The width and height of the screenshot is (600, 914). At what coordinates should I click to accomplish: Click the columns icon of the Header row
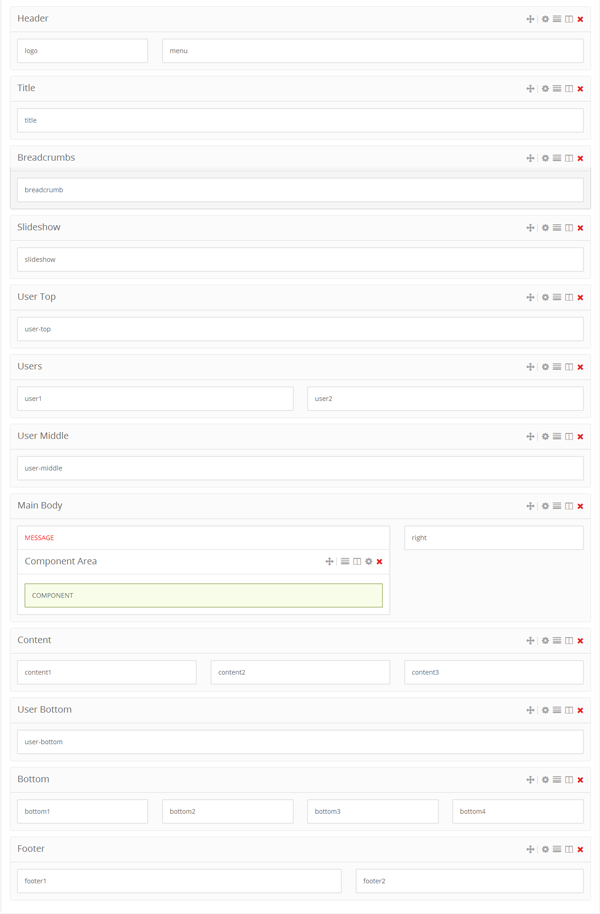pos(569,19)
